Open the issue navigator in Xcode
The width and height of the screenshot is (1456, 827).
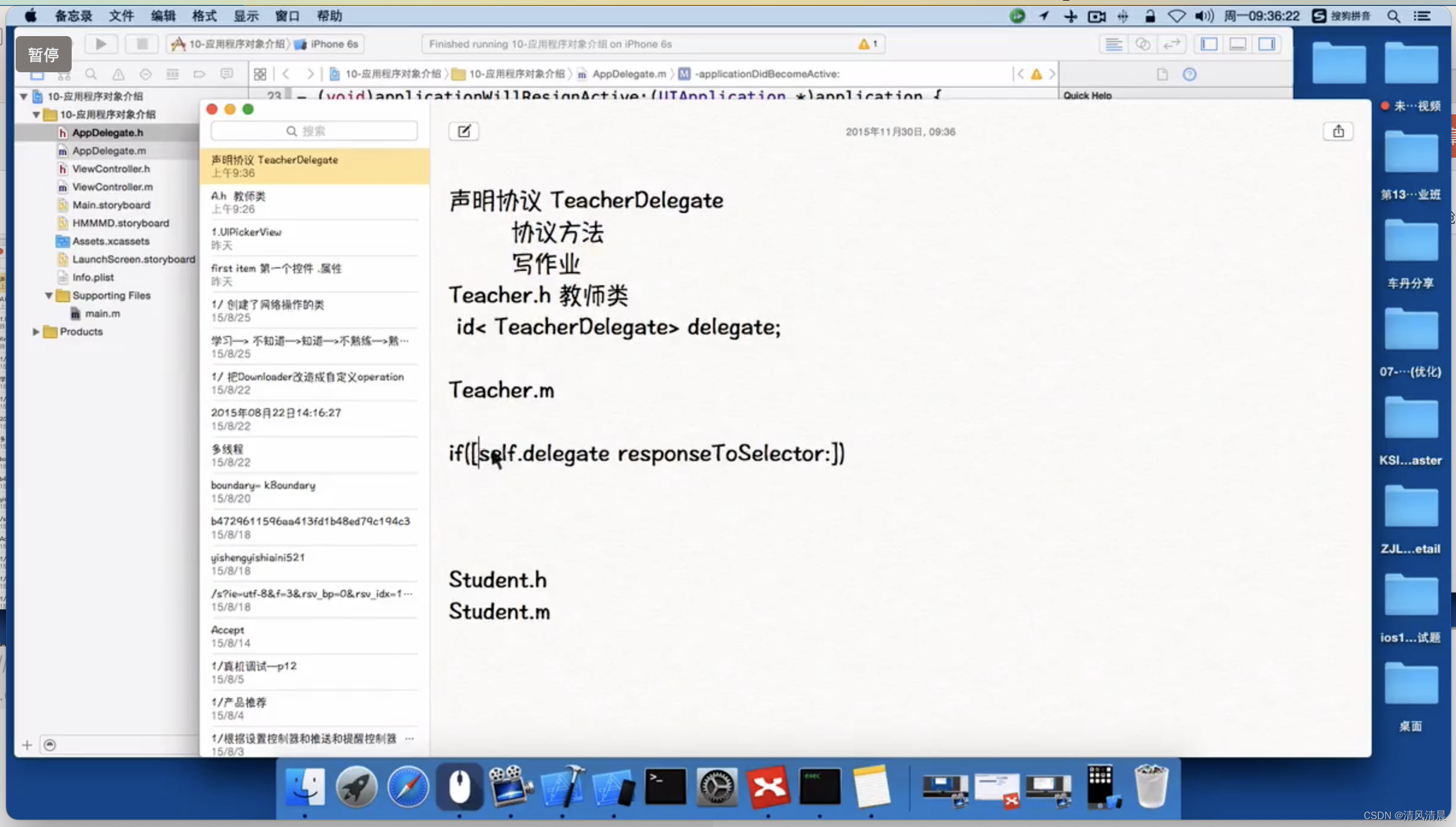tap(118, 74)
